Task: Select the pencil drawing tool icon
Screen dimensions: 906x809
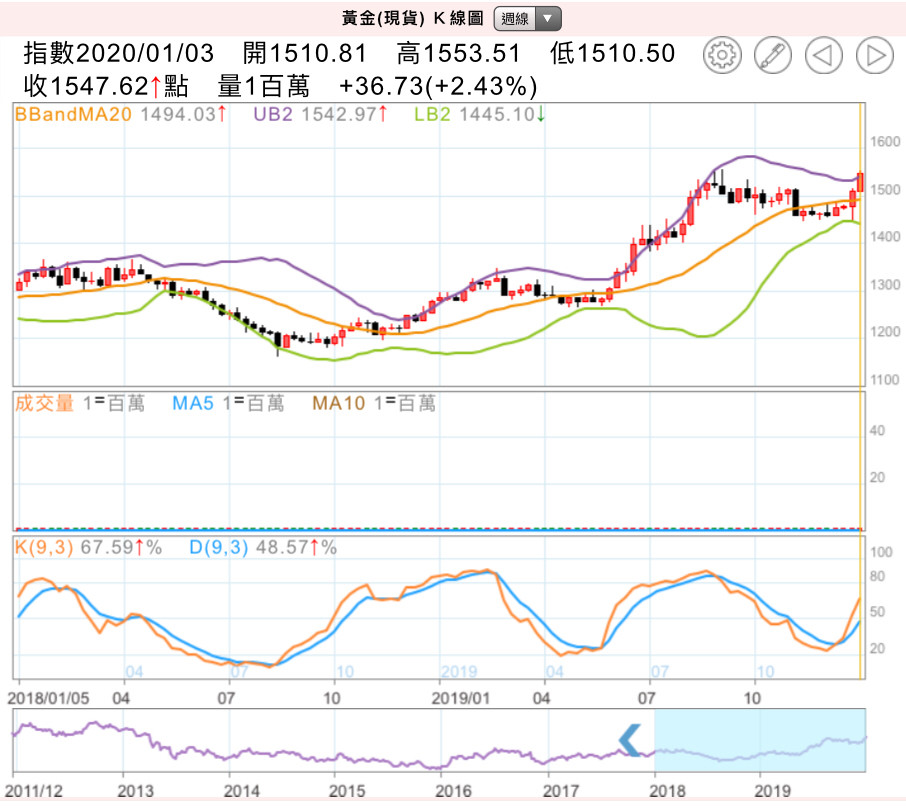Action: (x=772, y=55)
